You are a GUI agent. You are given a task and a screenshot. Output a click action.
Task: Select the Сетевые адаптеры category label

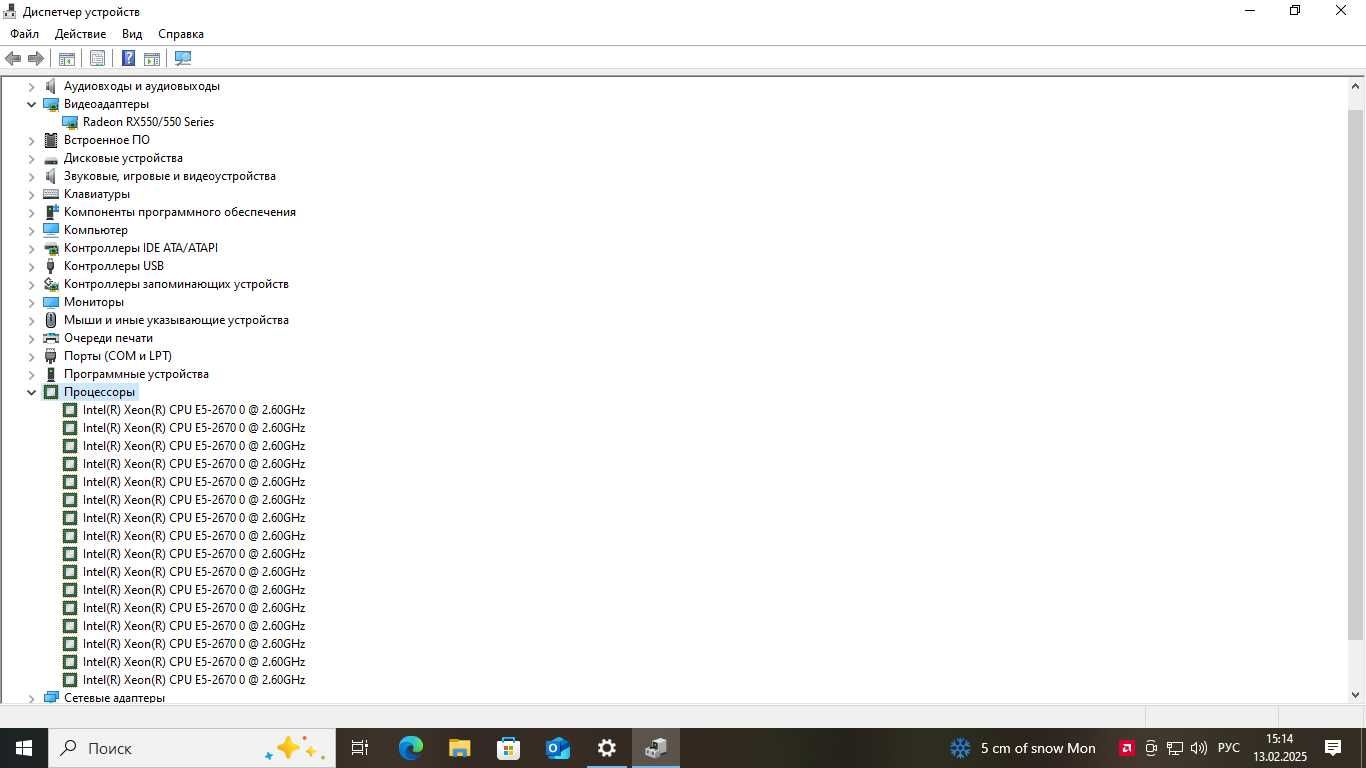coord(114,697)
